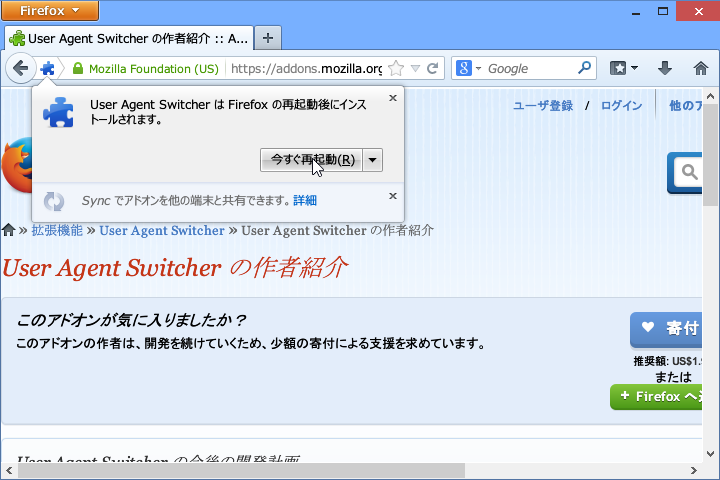
Task: Reload the current page
Action: click(433, 69)
